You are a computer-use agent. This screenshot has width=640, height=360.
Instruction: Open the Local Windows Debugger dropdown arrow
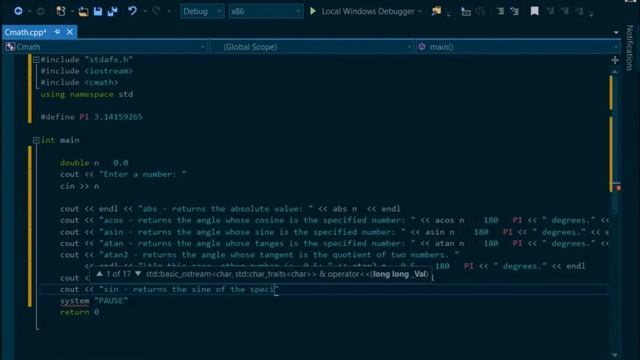click(x=420, y=11)
